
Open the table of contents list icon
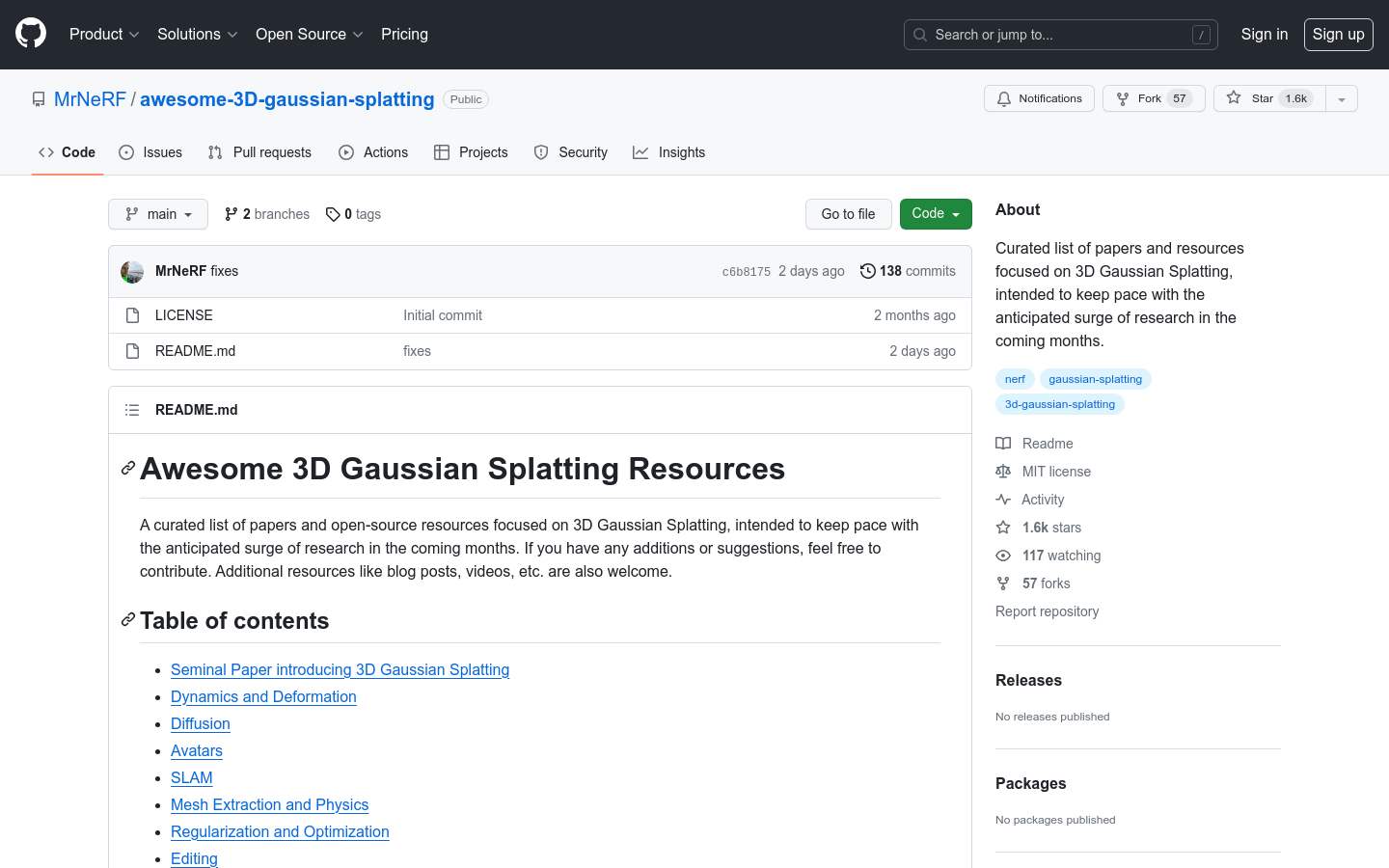click(x=131, y=410)
